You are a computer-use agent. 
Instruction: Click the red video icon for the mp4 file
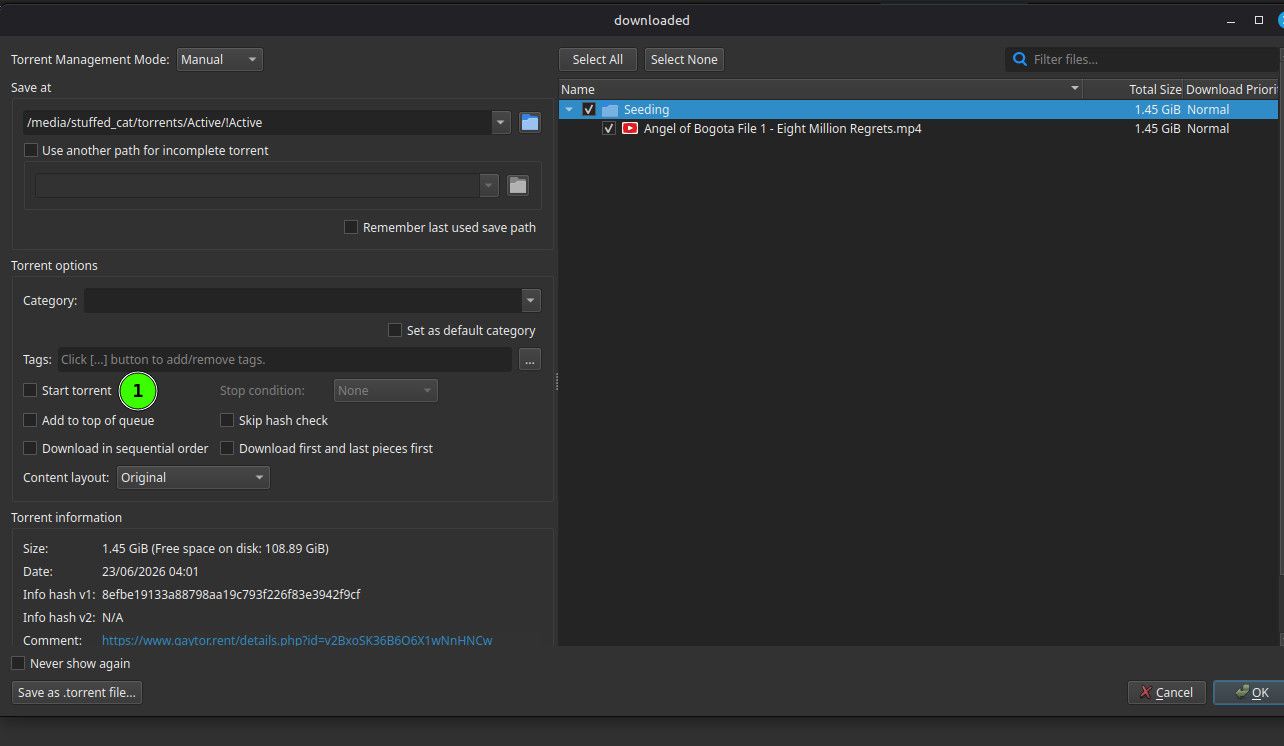click(630, 128)
